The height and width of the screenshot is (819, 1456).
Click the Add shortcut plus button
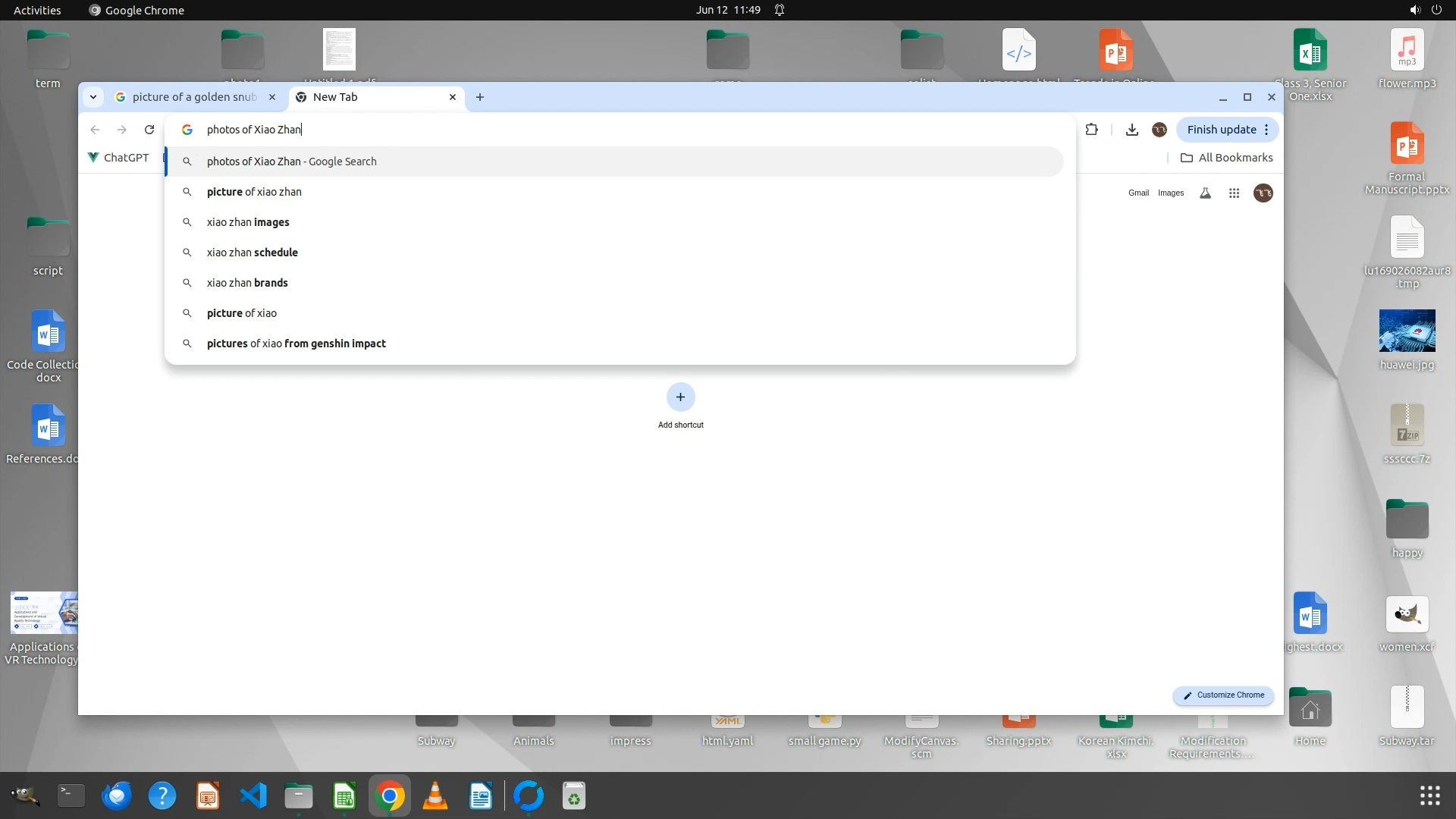(x=680, y=397)
